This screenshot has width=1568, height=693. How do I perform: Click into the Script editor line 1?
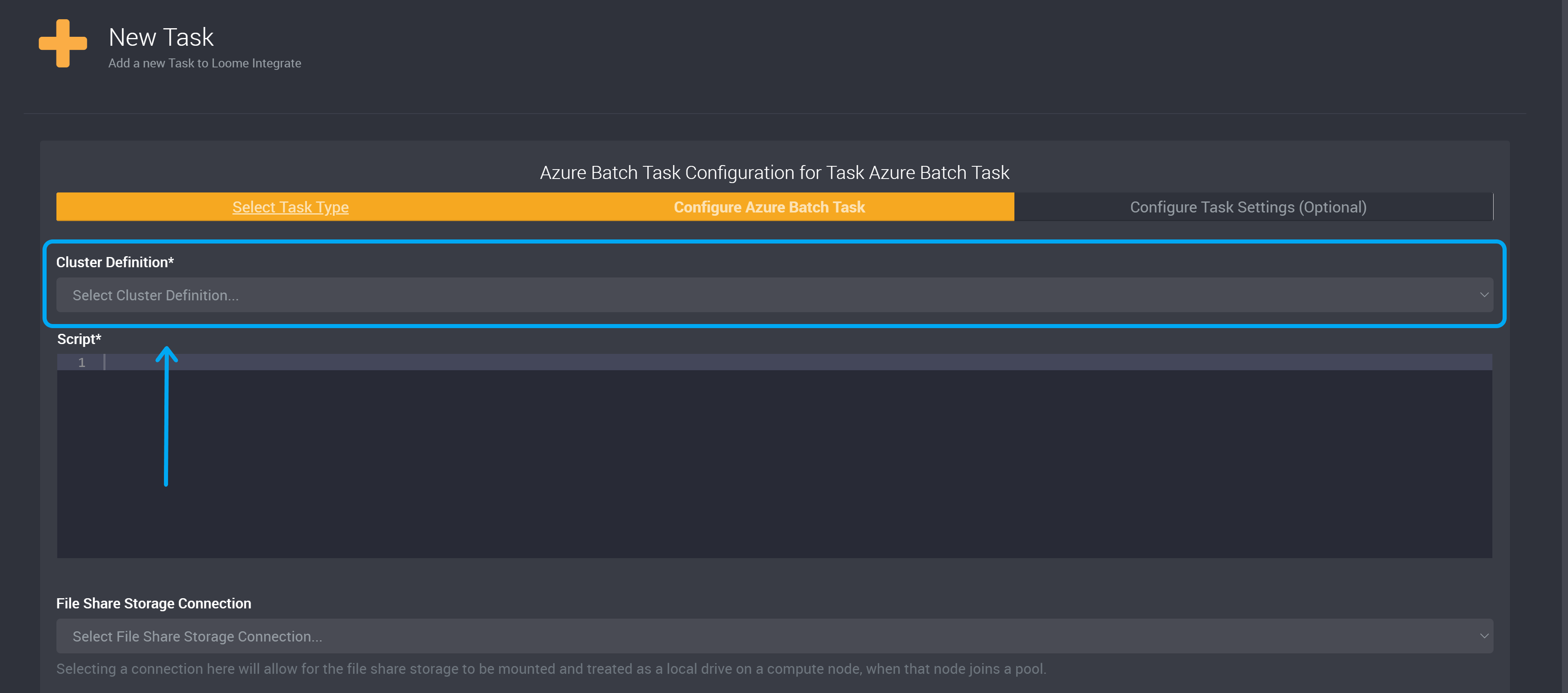pos(797,362)
